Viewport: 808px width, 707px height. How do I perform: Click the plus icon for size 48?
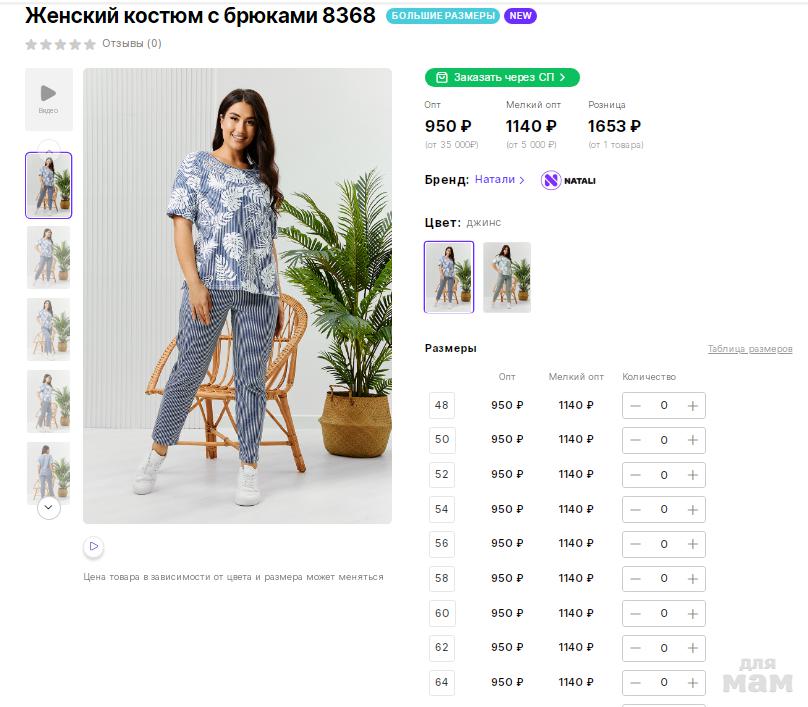click(692, 406)
